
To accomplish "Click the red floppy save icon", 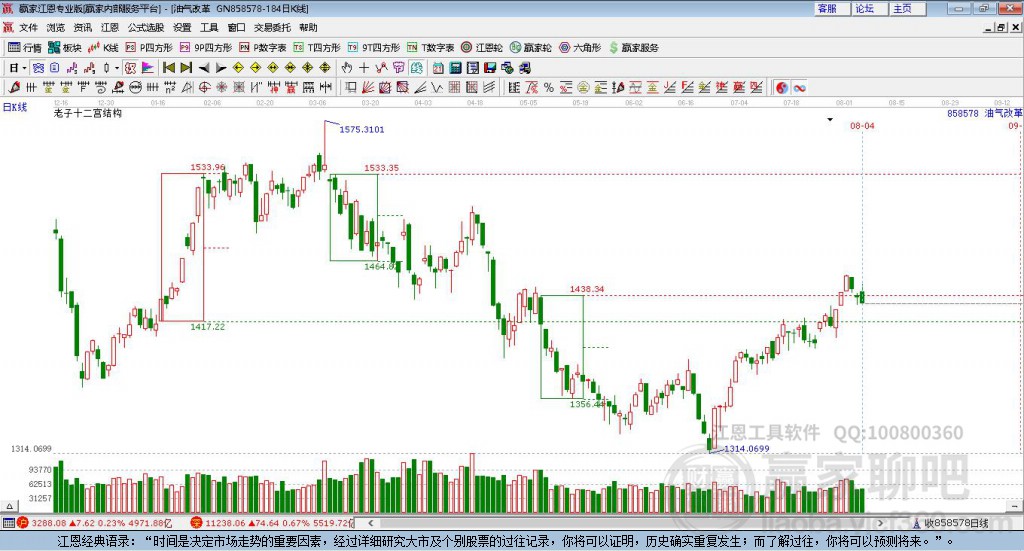I will click(489, 68).
